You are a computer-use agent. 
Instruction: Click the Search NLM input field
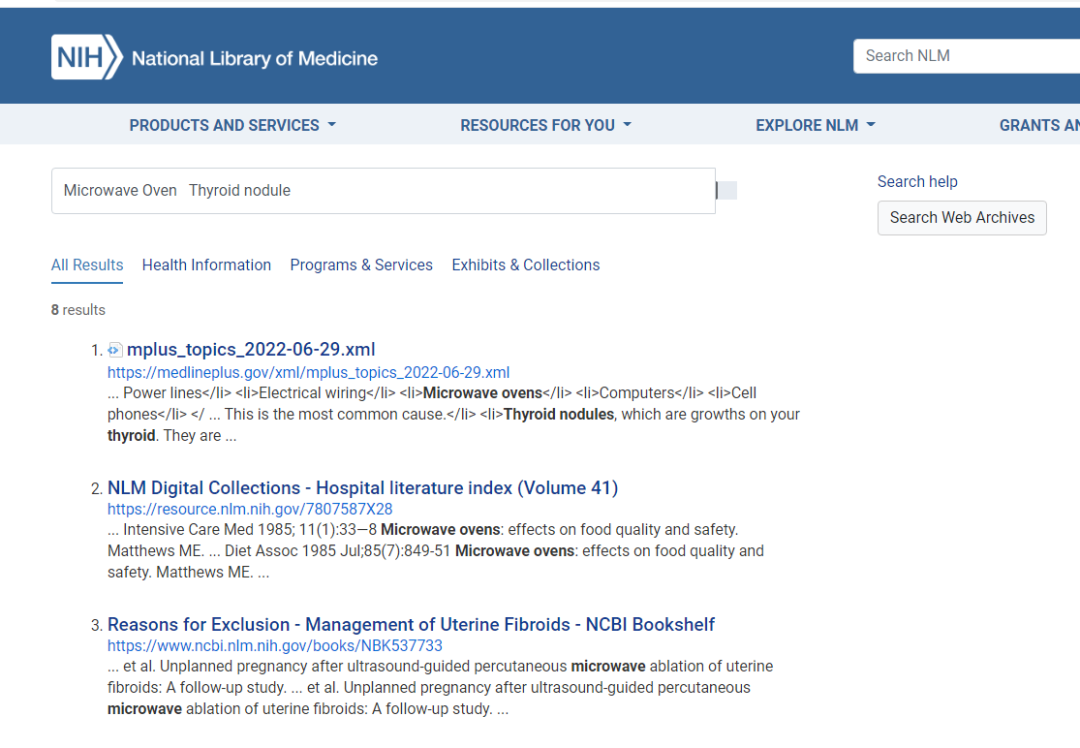[x=965, y=56]
